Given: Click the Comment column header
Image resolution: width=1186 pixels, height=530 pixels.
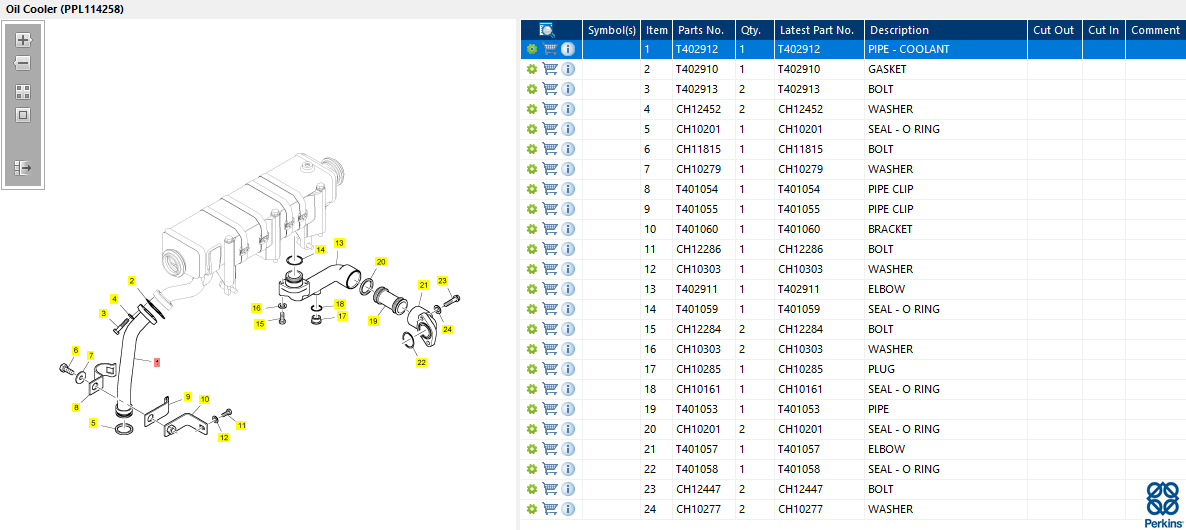Looking at the screenshot, I should pyautogui.click(x=1155, y=30).
